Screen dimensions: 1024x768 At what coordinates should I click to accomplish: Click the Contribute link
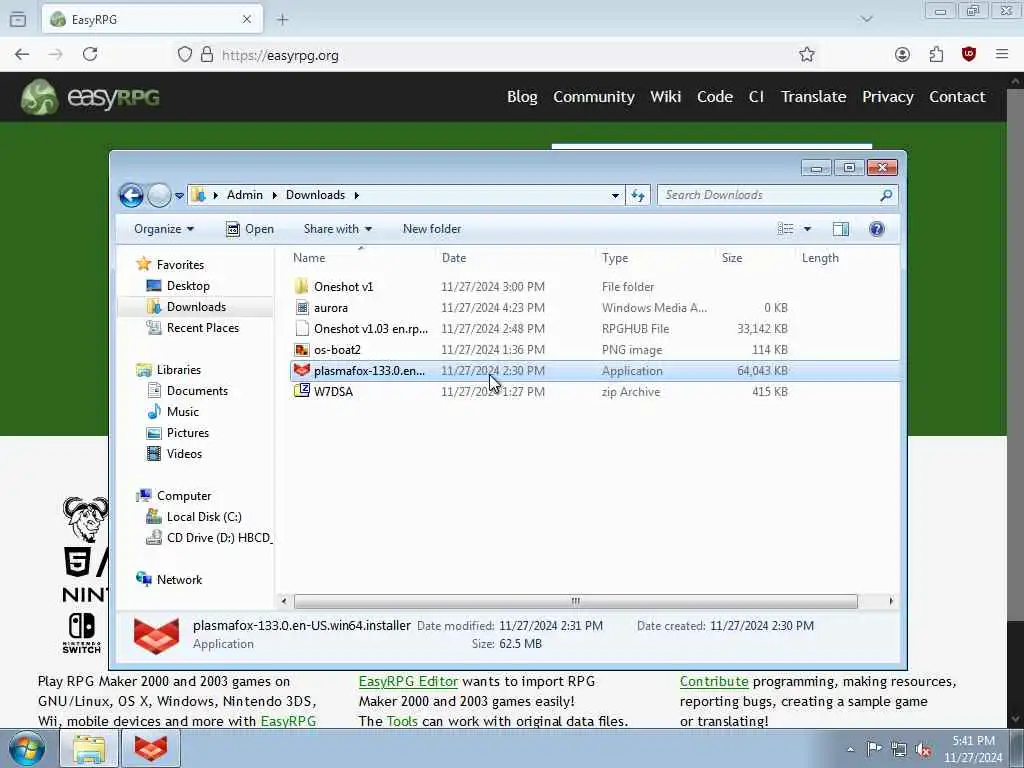point(714,681)
